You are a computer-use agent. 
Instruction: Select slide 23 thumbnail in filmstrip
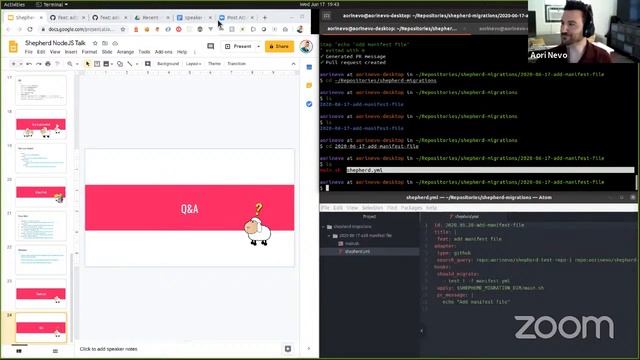click(x=41, y=294)
